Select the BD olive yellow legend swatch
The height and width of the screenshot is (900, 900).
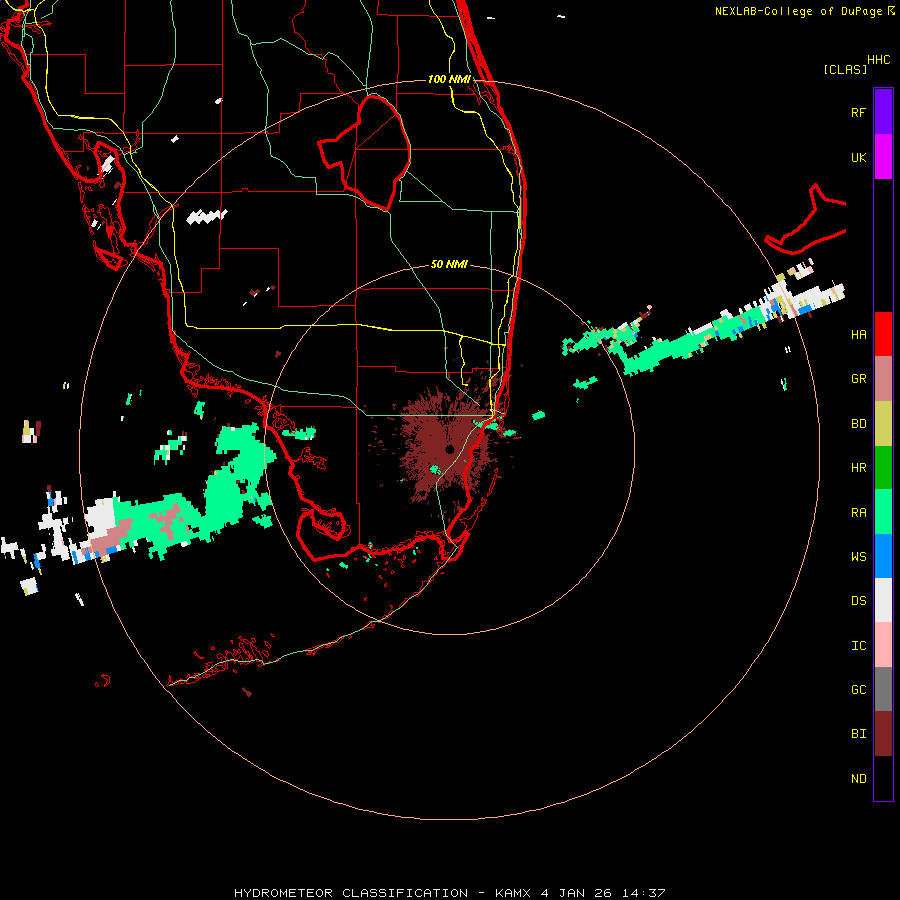883,424
